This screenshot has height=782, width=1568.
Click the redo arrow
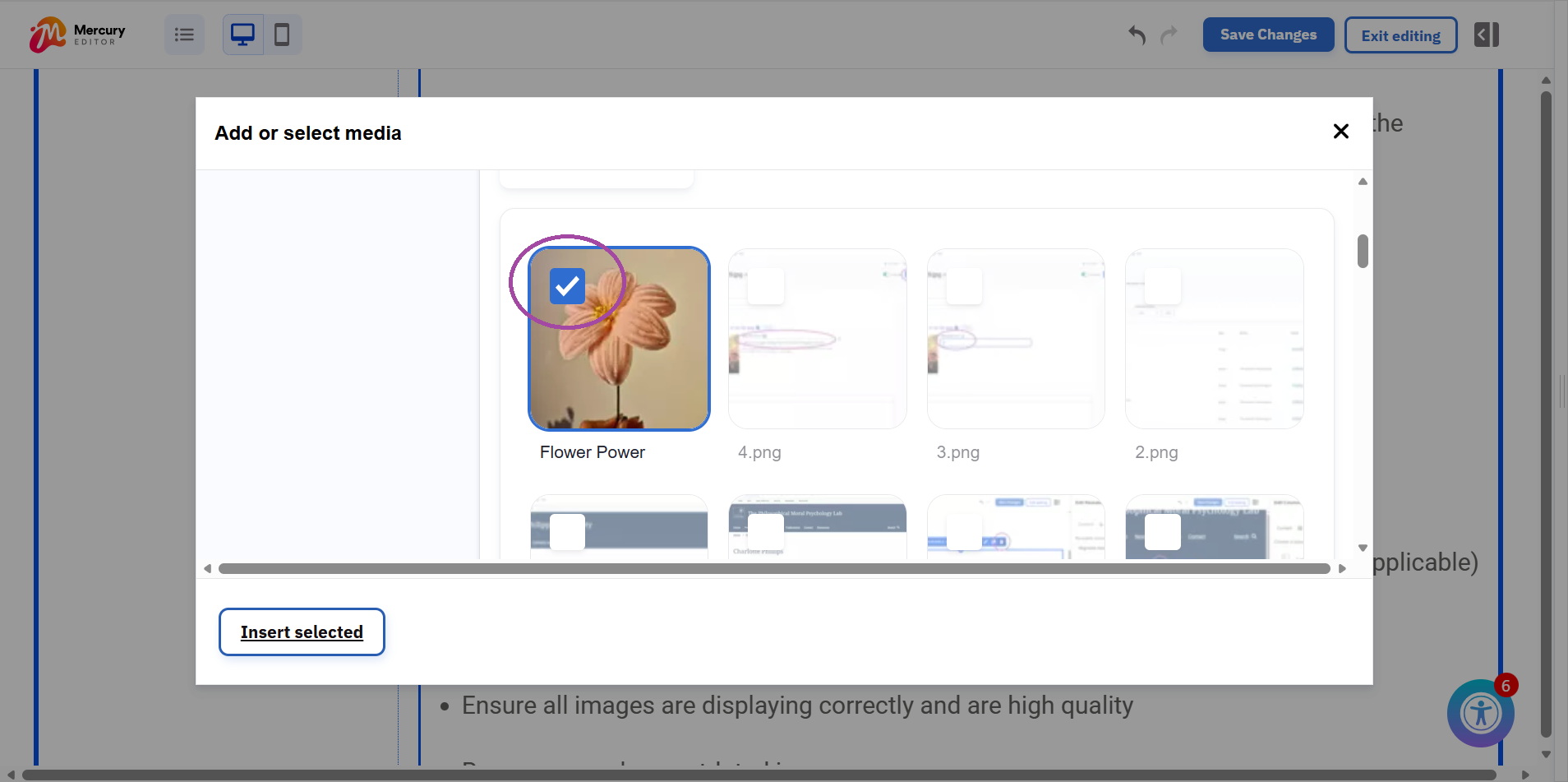click(1169, 35)
